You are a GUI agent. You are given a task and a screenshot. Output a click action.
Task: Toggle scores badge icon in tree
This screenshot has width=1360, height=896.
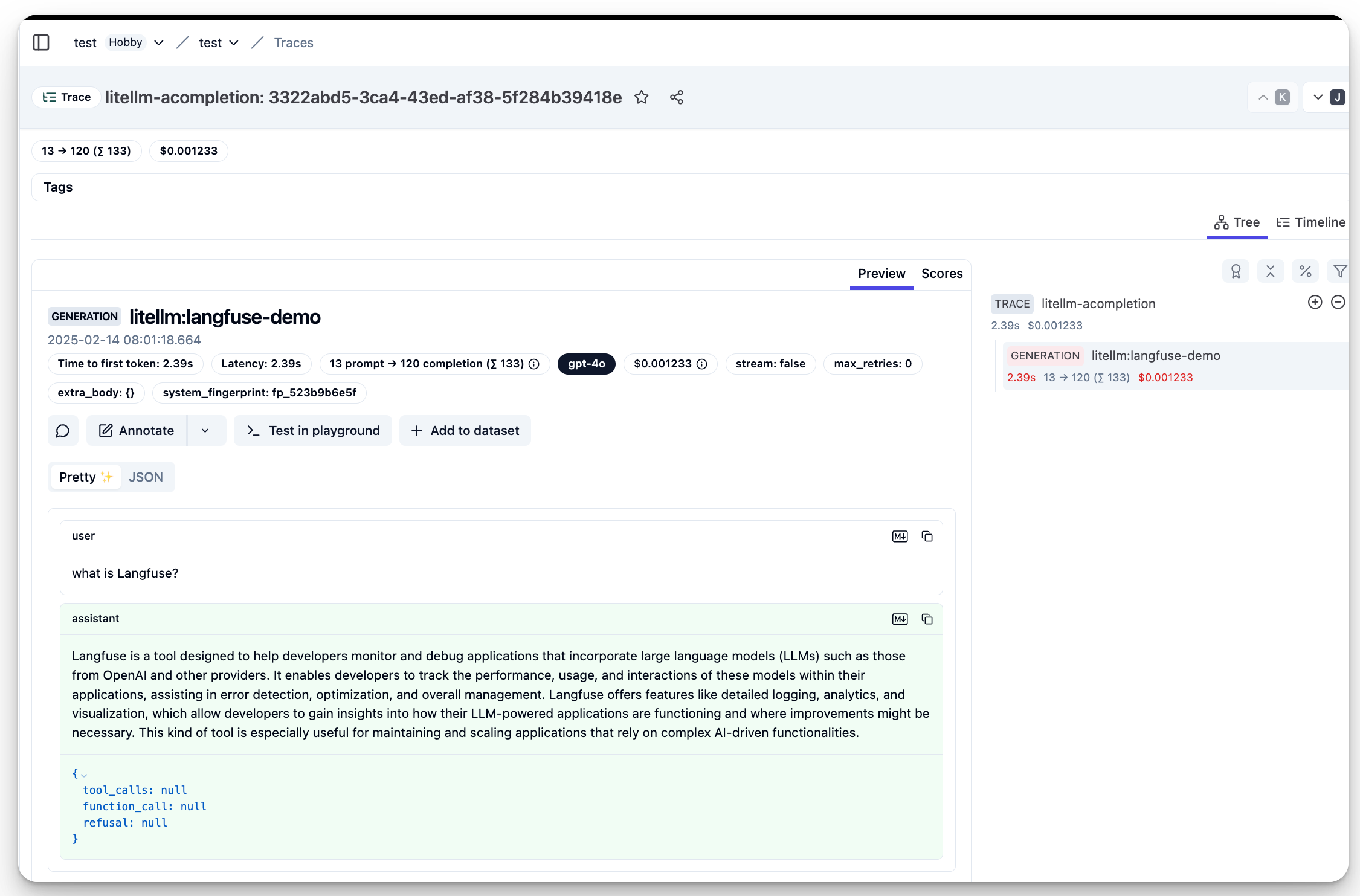click(1236, 272)
